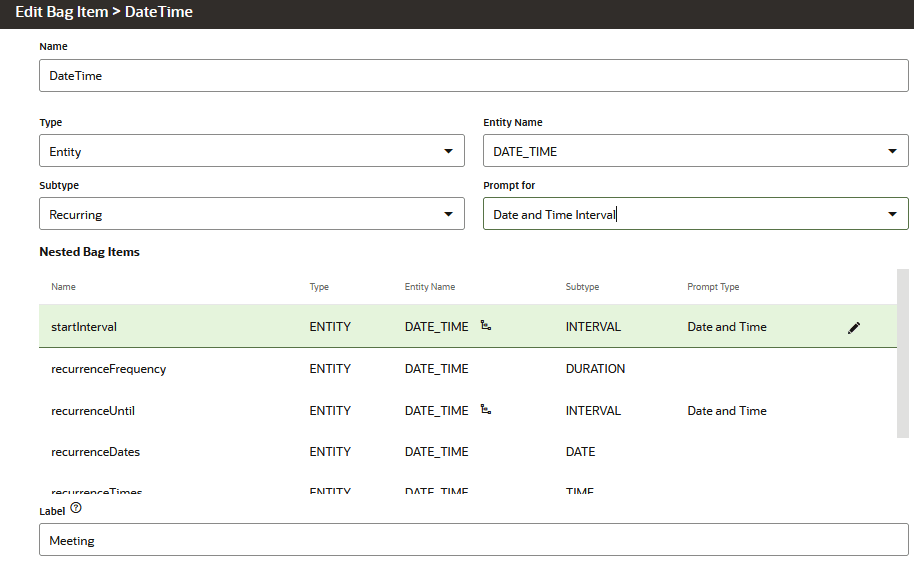Expand the Entity Name dropdown
914x563 pixels.
pyautogui.click(x=695, y=151)
